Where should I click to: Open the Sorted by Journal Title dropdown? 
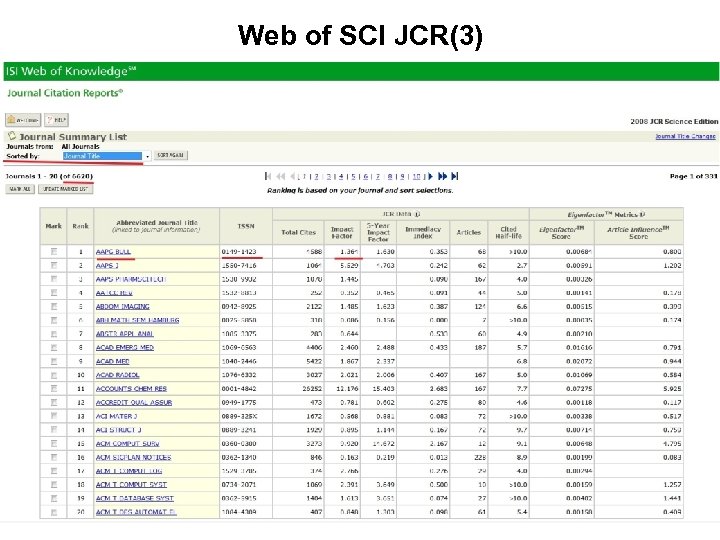106,156
